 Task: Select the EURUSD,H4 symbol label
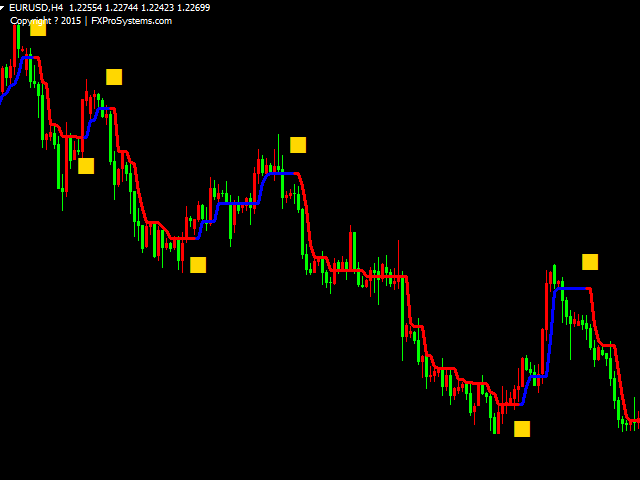click(36, 8)
